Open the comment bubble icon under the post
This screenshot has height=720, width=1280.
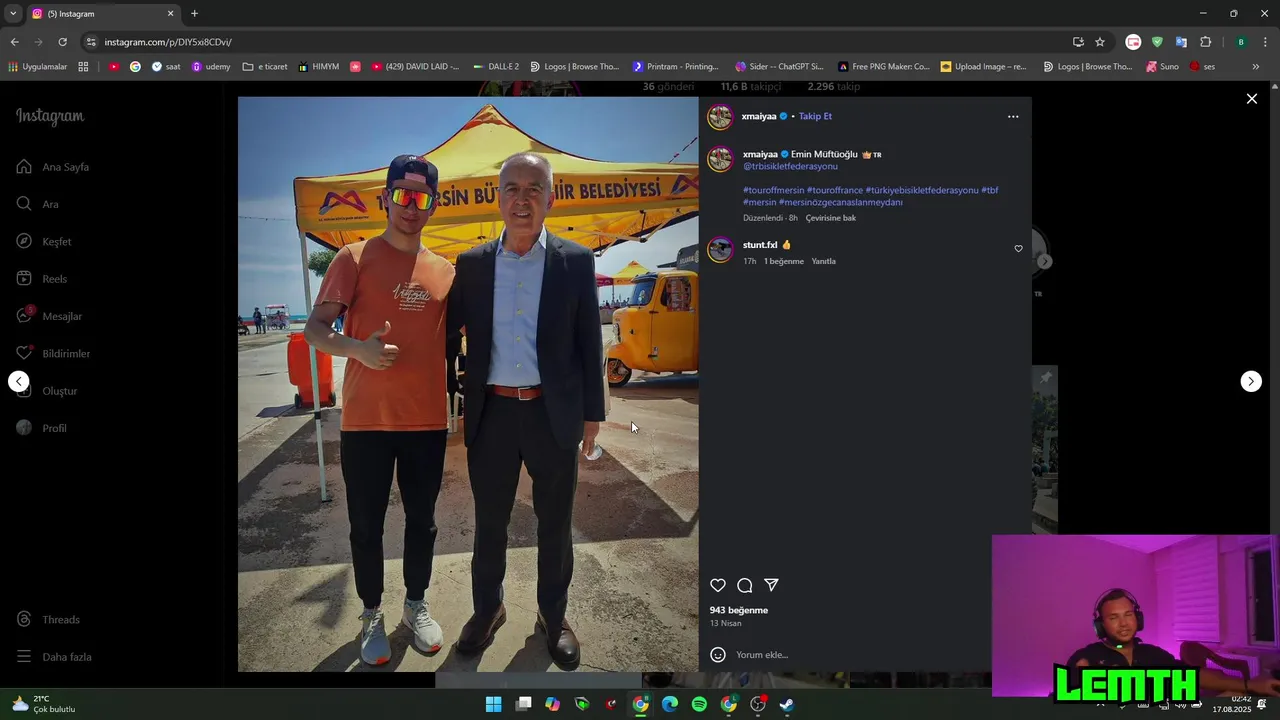745,585
